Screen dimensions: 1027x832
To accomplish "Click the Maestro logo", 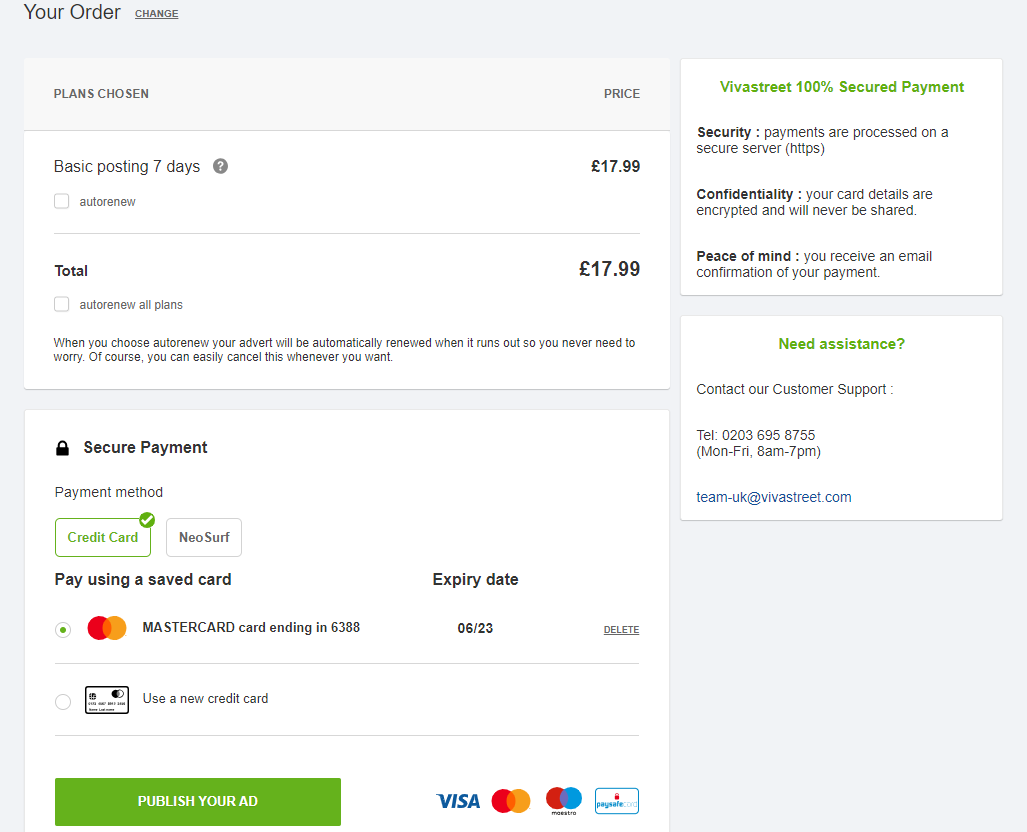I will click(x=564, y=801).
